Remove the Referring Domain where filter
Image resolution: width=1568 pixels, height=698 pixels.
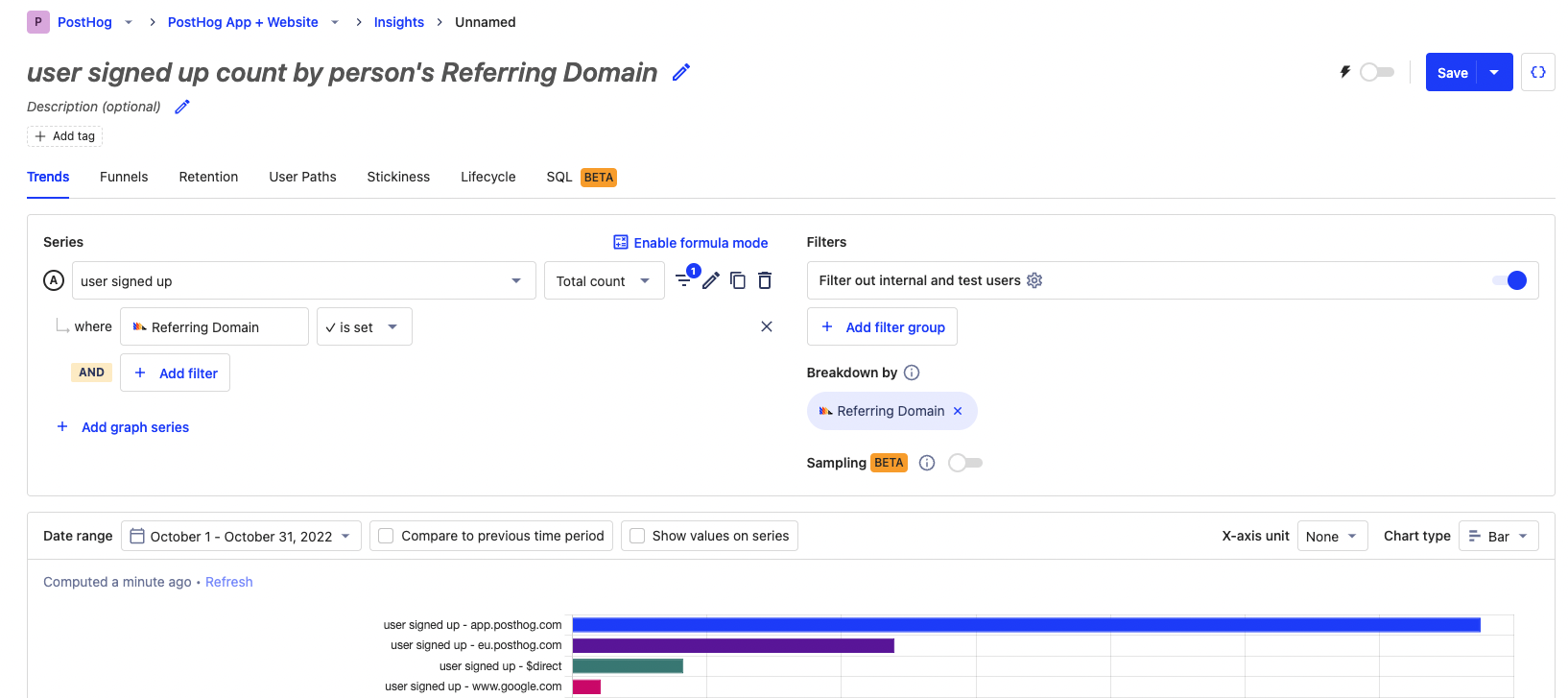(x=767, y=326)
